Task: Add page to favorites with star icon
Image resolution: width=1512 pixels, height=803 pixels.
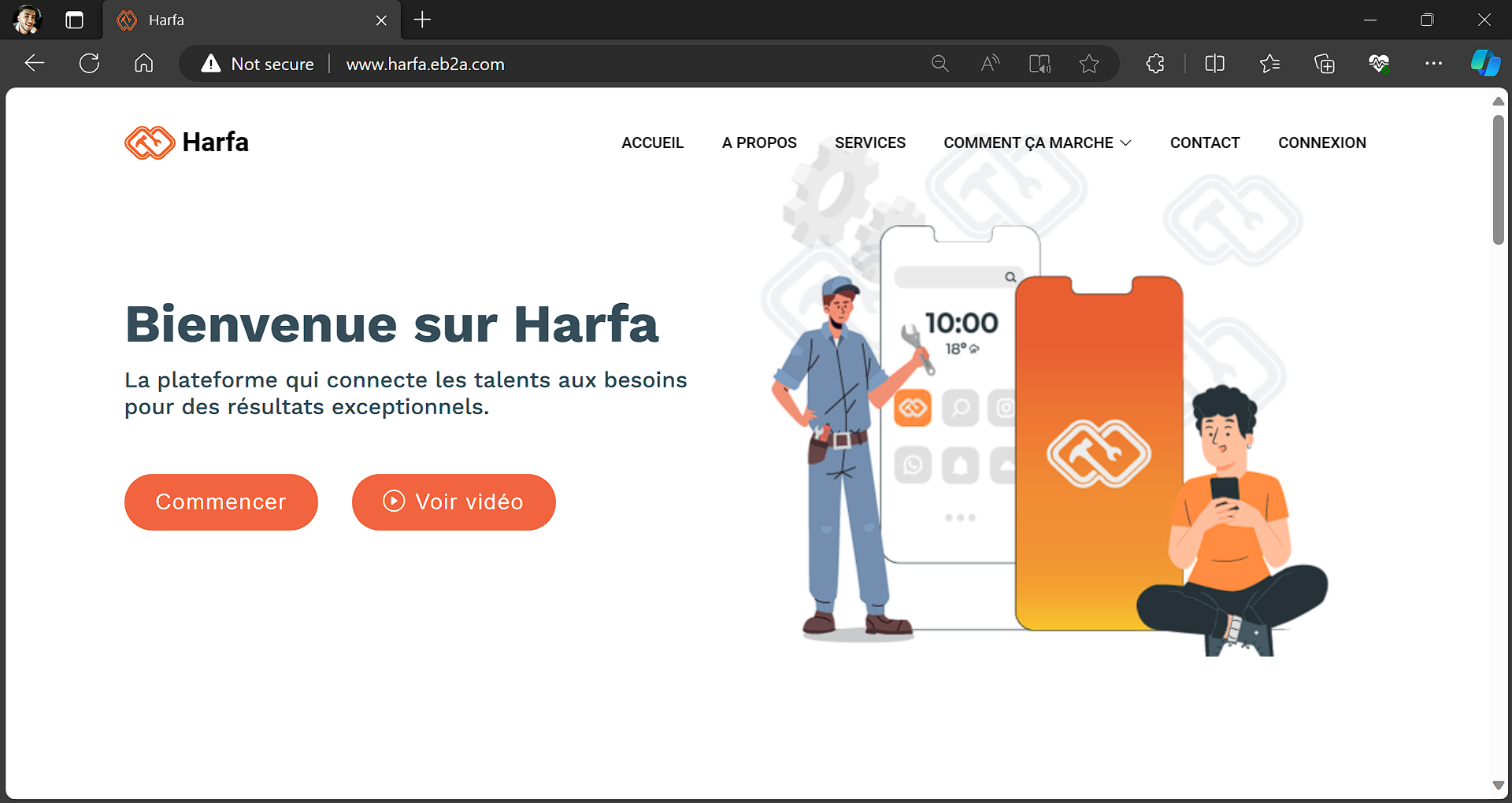Action: coord(1089,64)
